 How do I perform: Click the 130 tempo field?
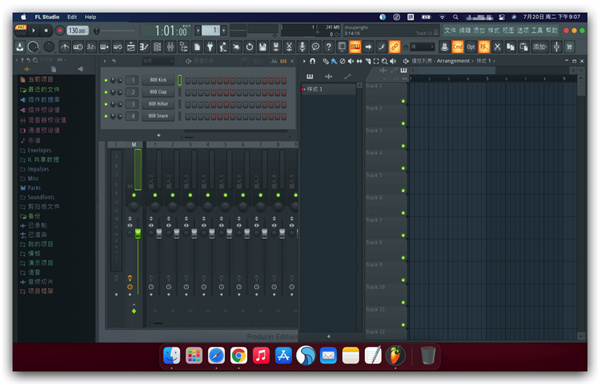click(78, 30)
